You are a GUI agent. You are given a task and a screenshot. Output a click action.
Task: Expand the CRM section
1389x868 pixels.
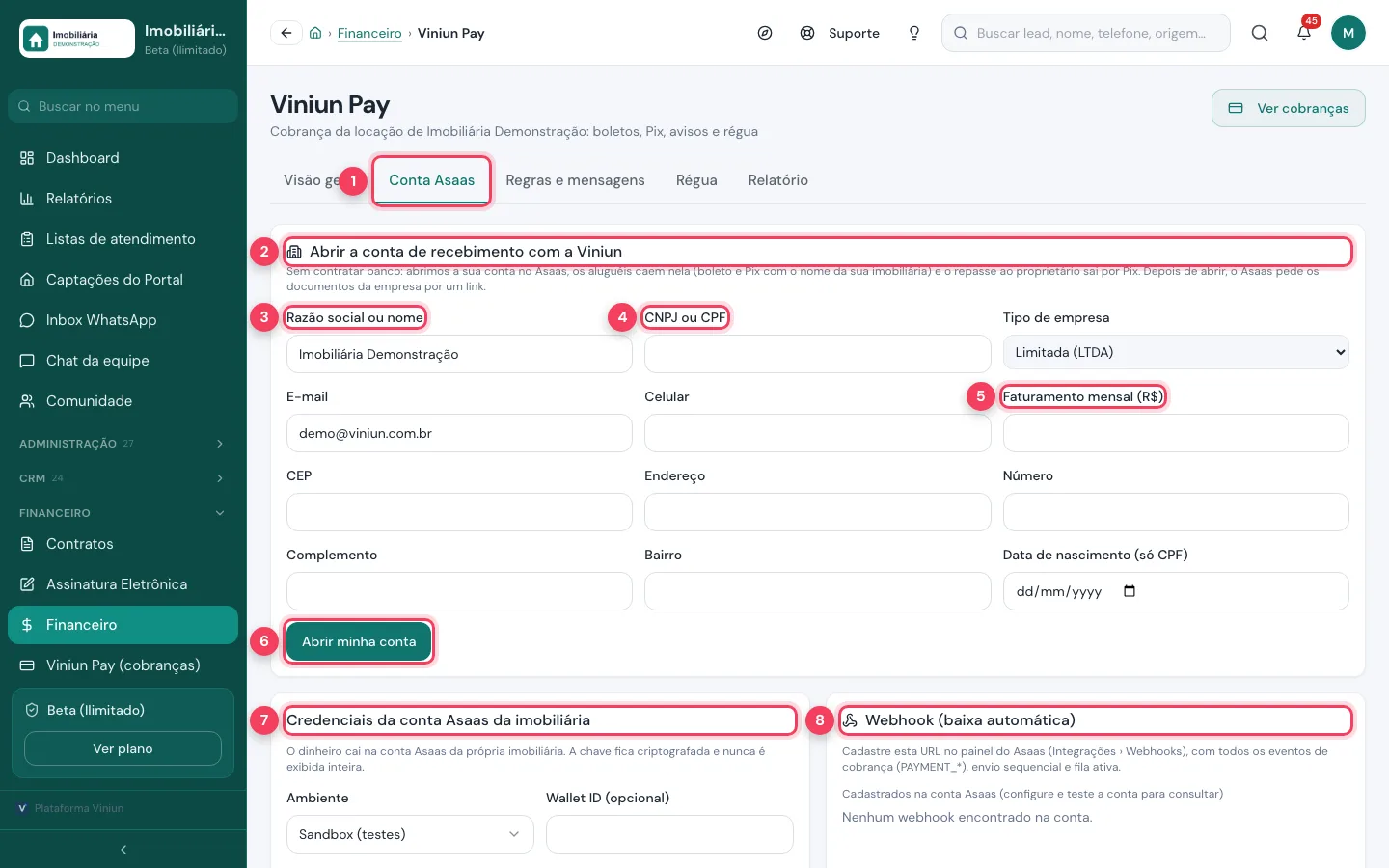click(x=123, y=478)
